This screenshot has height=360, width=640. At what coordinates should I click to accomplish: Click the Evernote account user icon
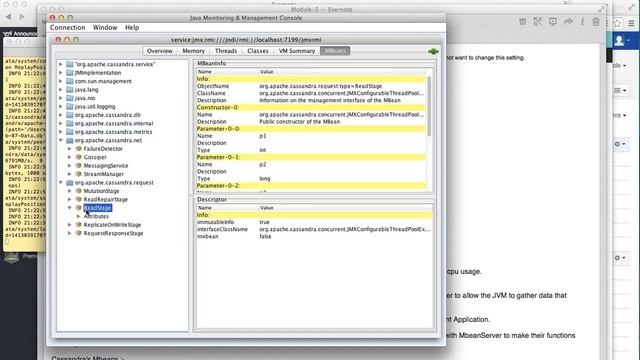click(620, 40)
